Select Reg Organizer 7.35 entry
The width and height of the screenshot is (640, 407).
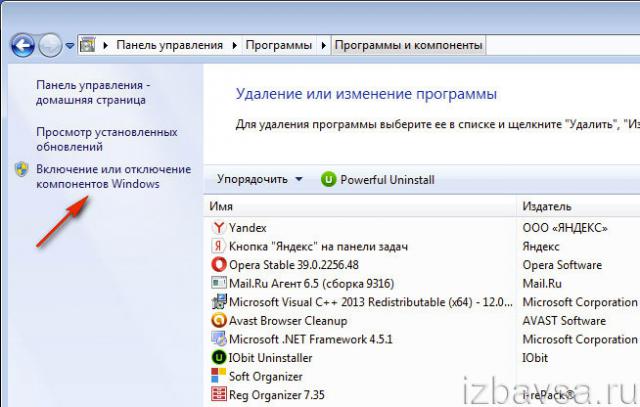(x=277, y=395)
